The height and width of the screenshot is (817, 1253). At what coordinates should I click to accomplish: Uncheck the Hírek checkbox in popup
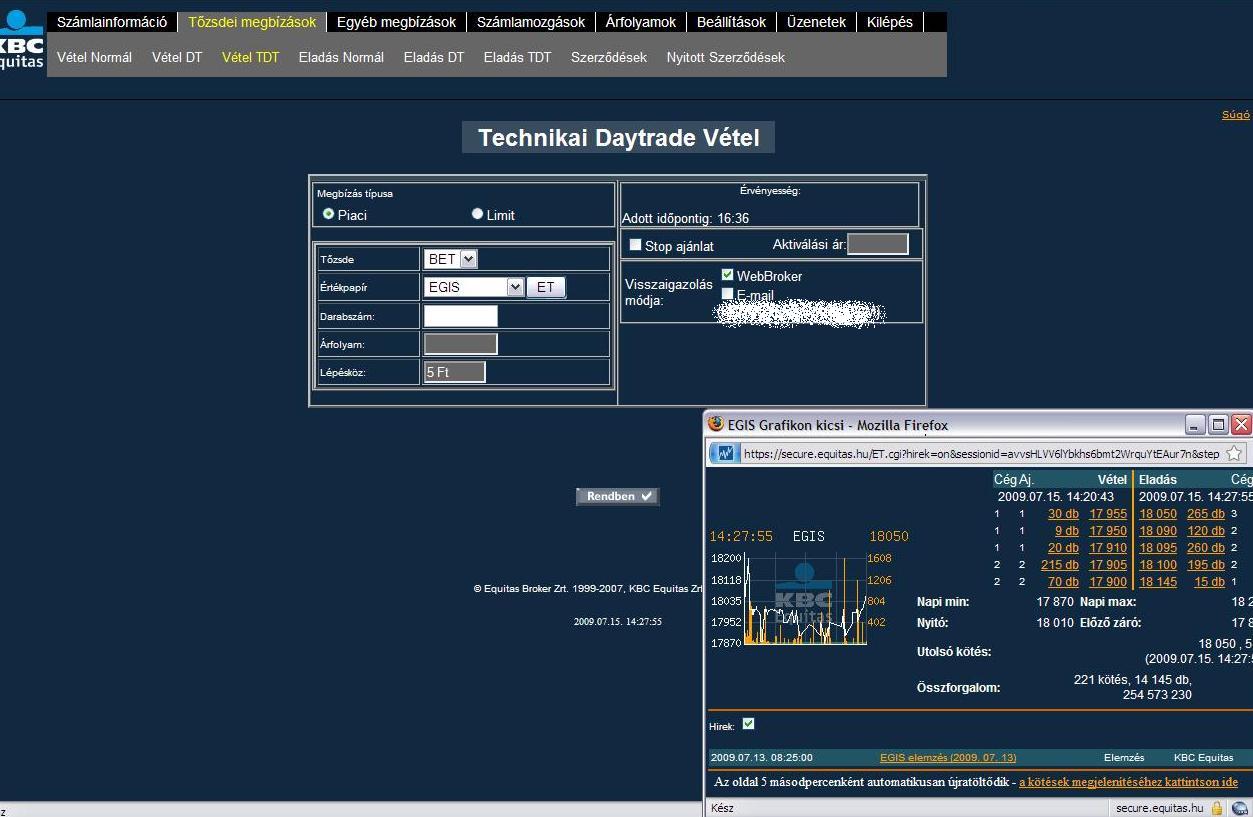[748, 724]
